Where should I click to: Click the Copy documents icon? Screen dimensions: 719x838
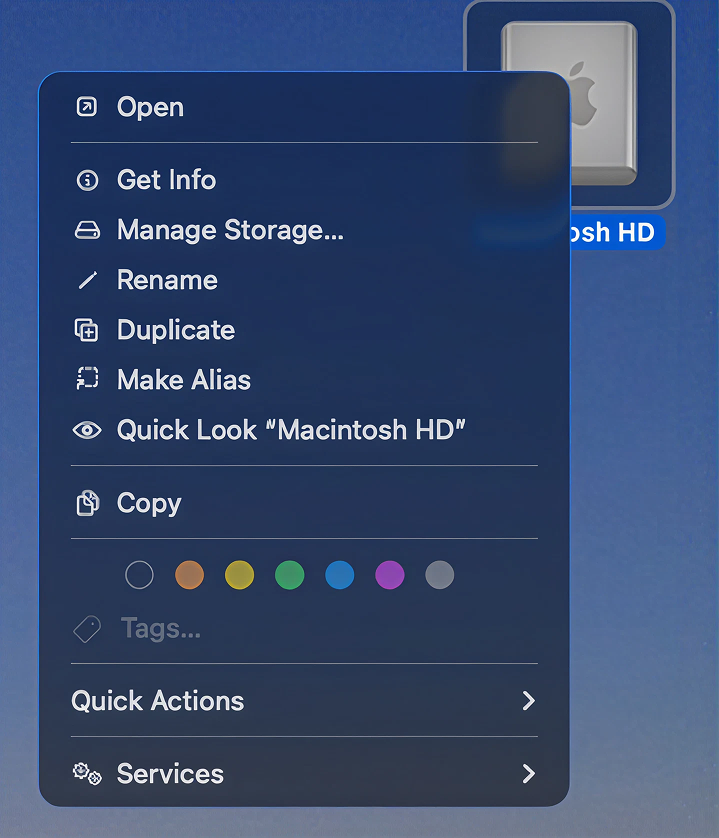point(88,503)
